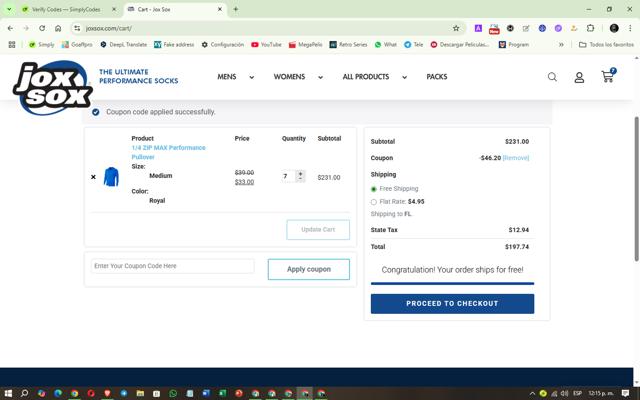The image size is (640, 400).
Task: Open the shopping cart icon in header
Action: tap(608, 76)
